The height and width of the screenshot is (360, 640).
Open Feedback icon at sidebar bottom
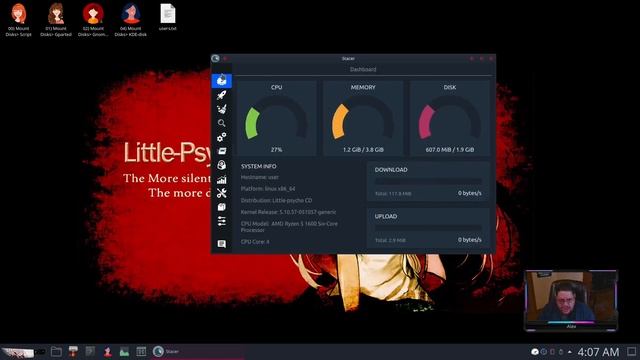[x=222, y=244]
